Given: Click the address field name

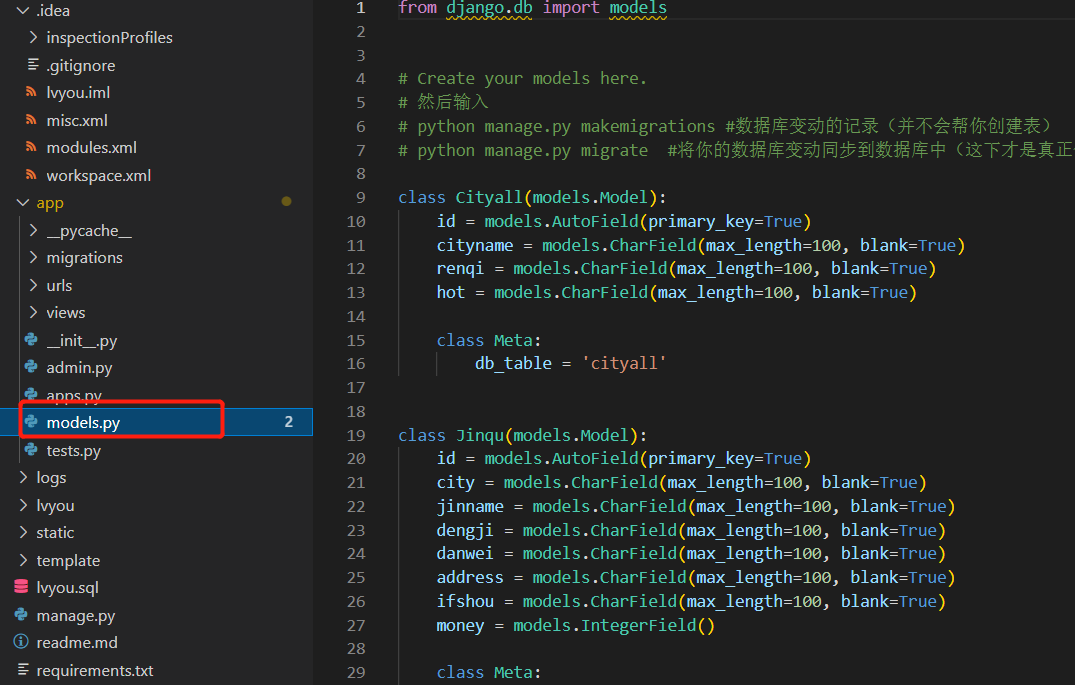Looking at the screenshot, I should point(470,577).
